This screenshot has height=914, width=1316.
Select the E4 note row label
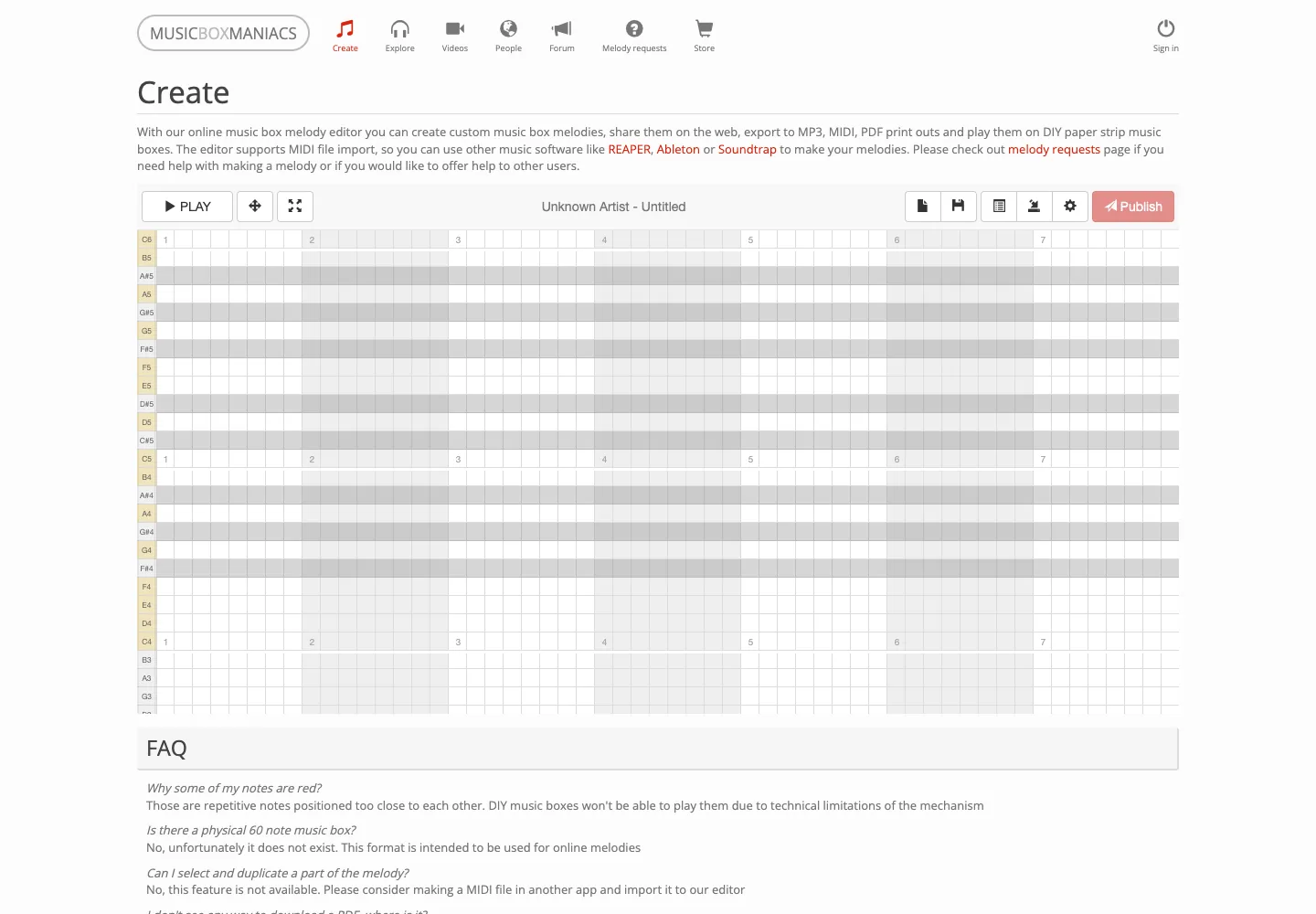point(146,605)
